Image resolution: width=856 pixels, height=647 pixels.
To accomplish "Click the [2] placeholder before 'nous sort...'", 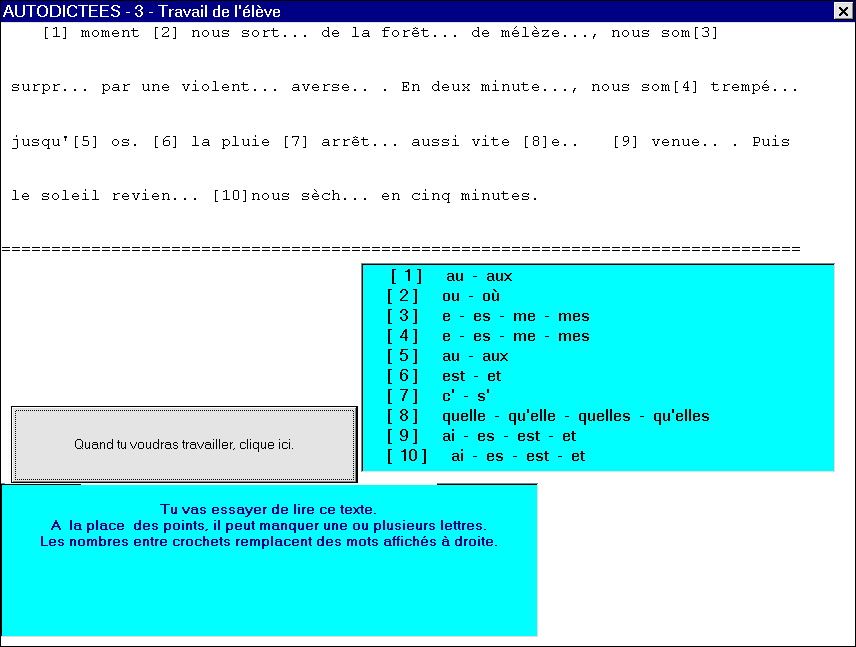I will point(166,33).
